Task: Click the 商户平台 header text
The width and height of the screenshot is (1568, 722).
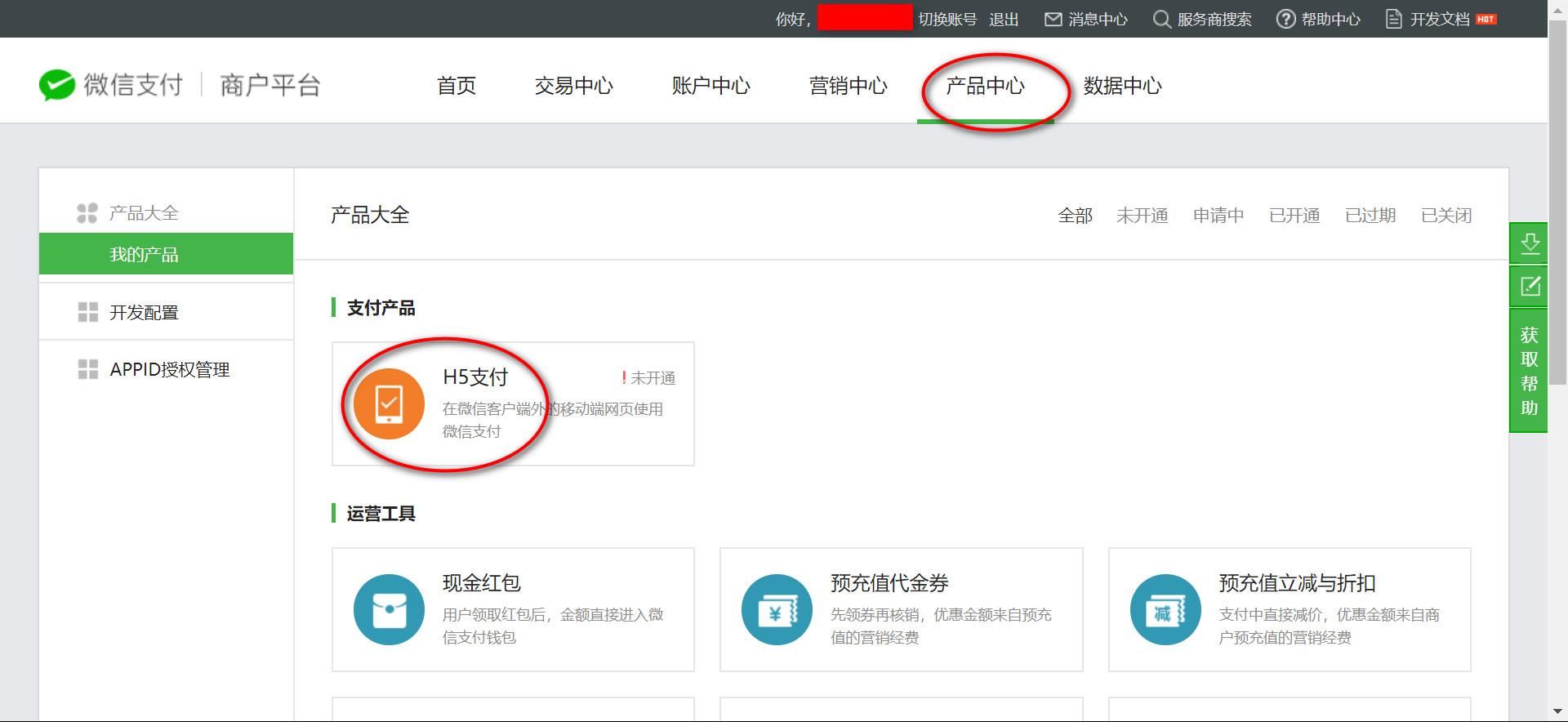Action: pyautogui.click(x=270, y=85)
